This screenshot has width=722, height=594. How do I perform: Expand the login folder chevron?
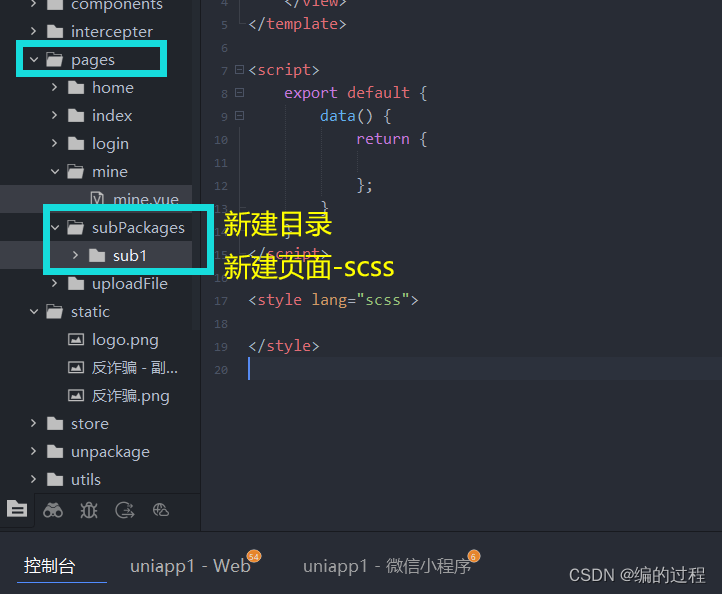pos(54,143)
